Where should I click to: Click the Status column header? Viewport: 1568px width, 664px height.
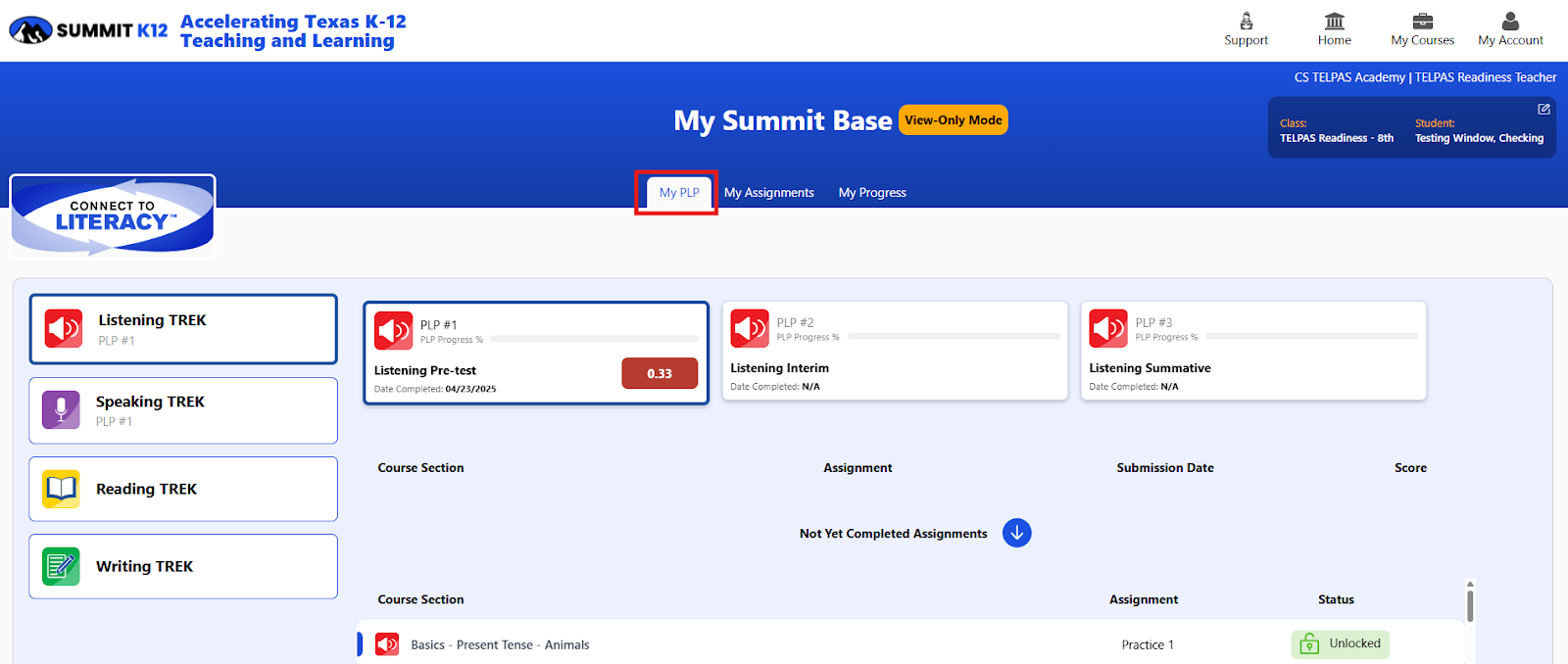[1336, 599]
